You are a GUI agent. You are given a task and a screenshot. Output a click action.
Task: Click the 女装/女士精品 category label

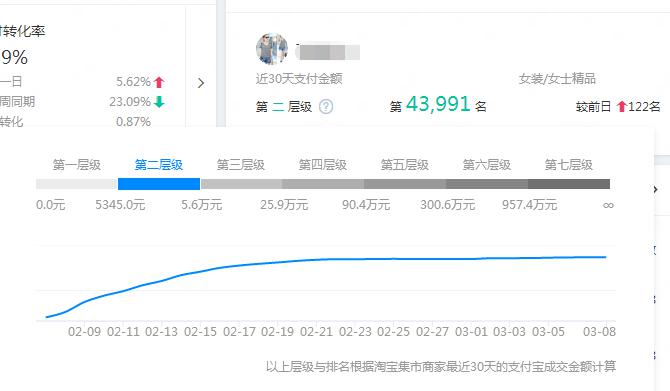tap(557, 79)
